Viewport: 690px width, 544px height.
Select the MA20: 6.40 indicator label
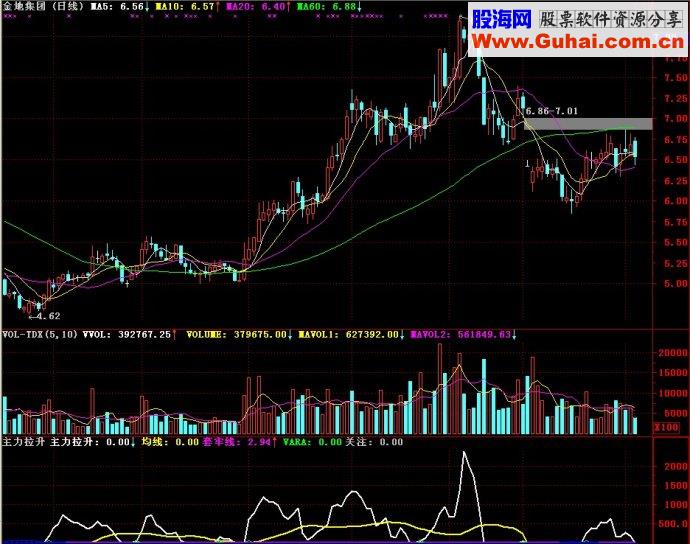point(258,6)
